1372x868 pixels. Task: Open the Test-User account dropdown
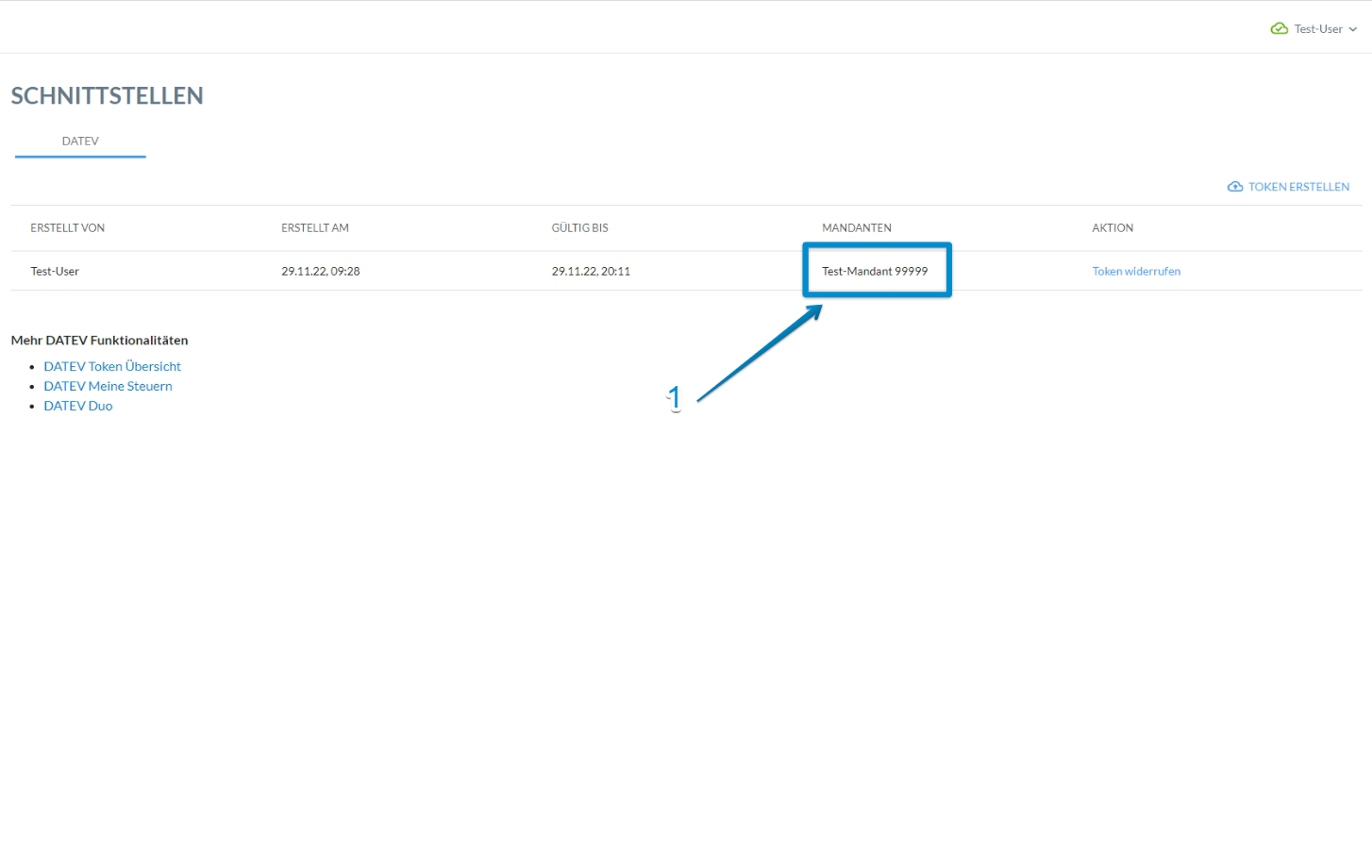(x=1325, y=29)
